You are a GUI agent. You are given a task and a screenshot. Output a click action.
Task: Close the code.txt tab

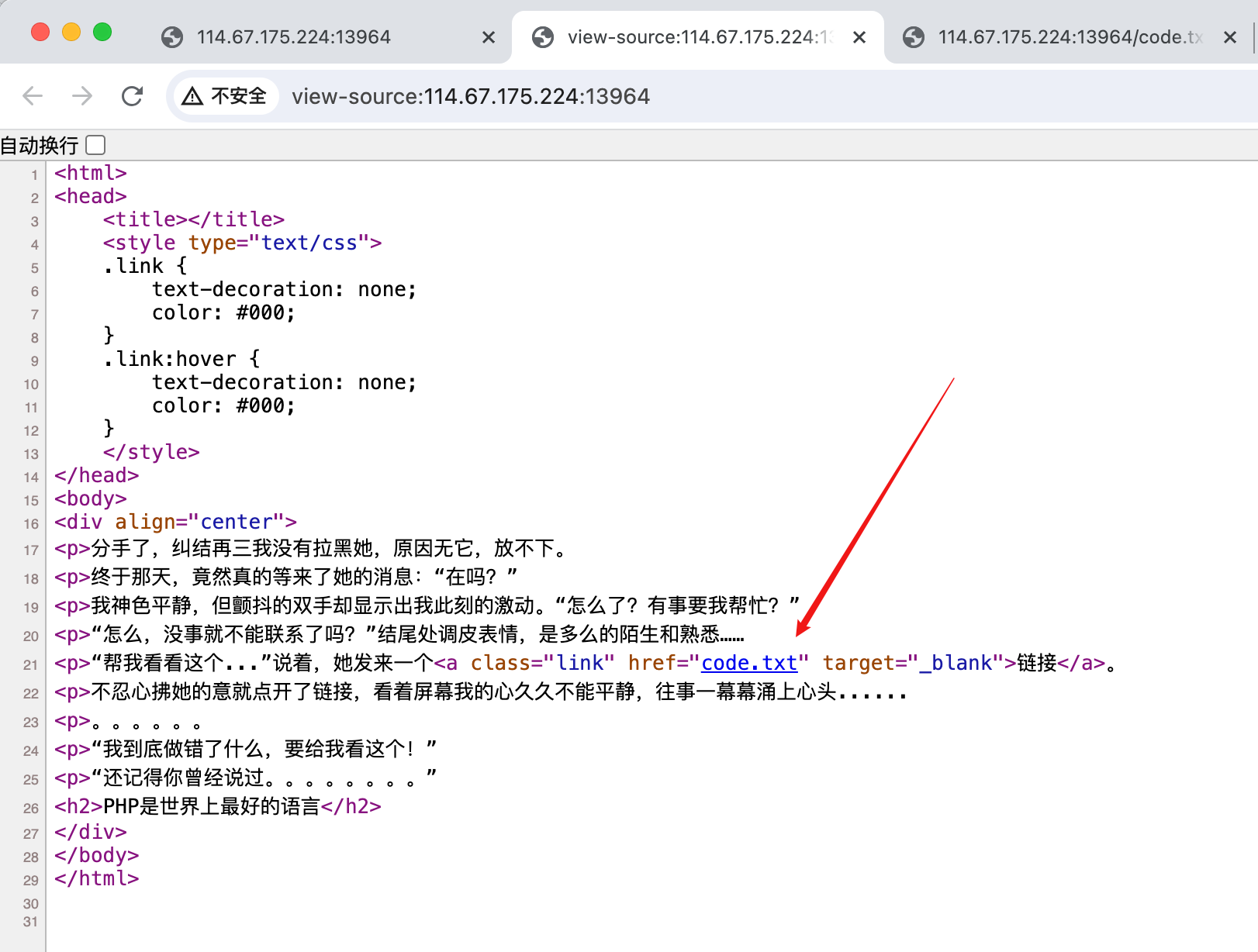click(1230, 36)
